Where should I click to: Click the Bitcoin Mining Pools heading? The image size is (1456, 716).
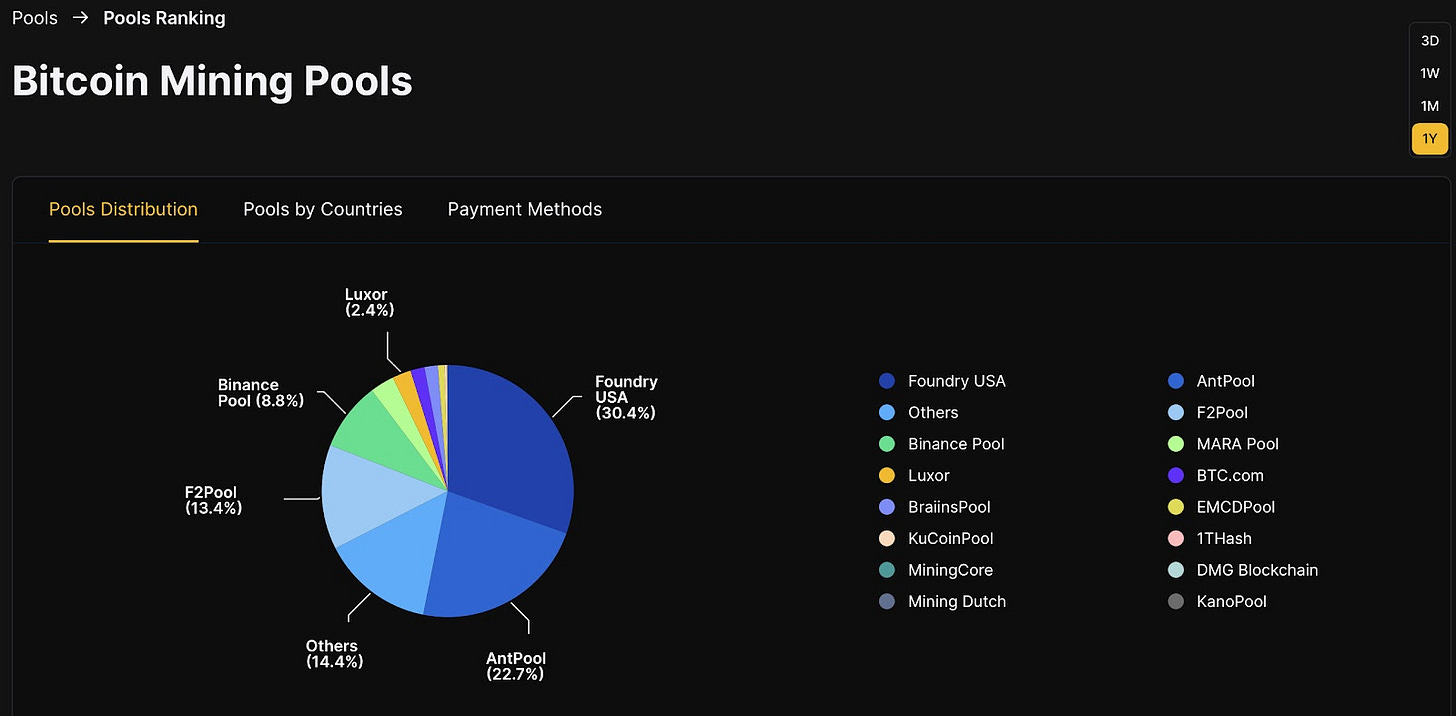click(x=212, y=80)
